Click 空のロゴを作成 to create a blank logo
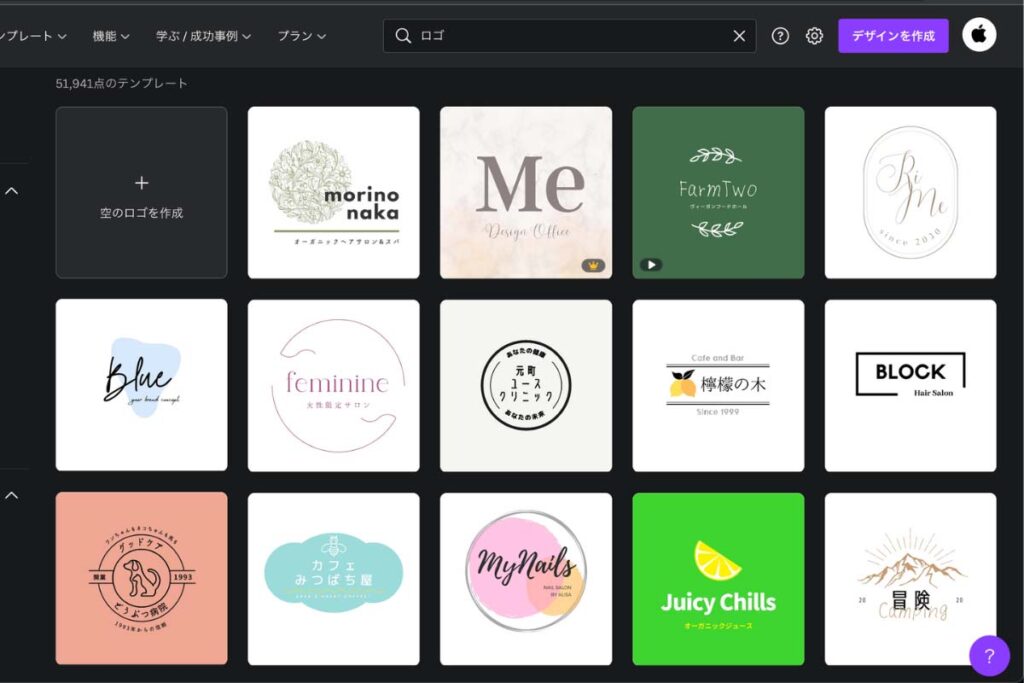 pyautogui.click(x=141, y=190)
